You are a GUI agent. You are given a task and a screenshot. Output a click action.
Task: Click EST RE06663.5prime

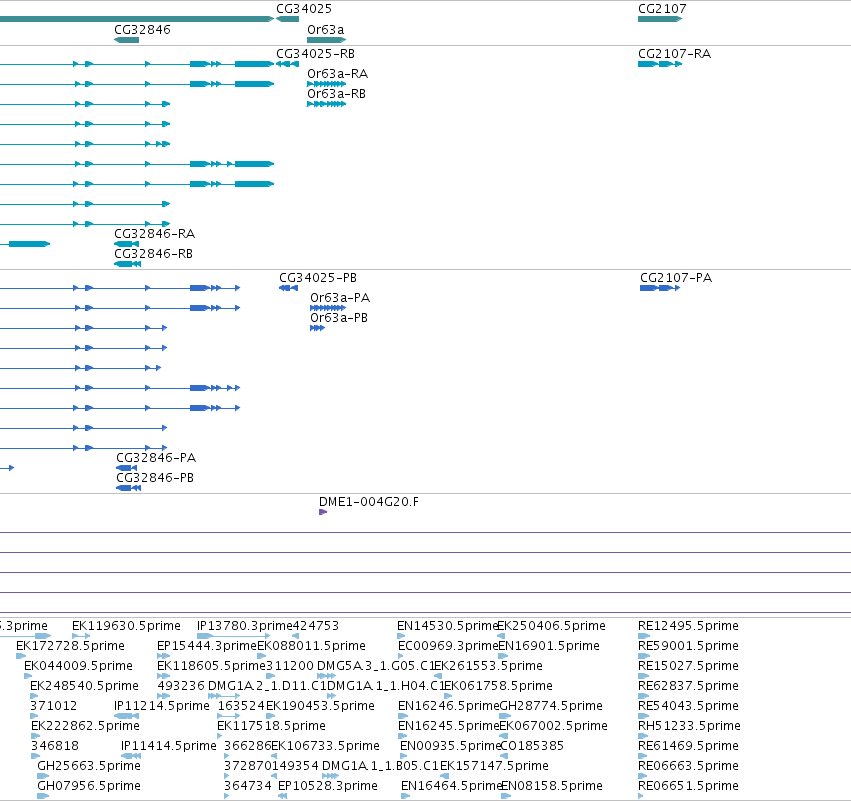click(688, 766)
